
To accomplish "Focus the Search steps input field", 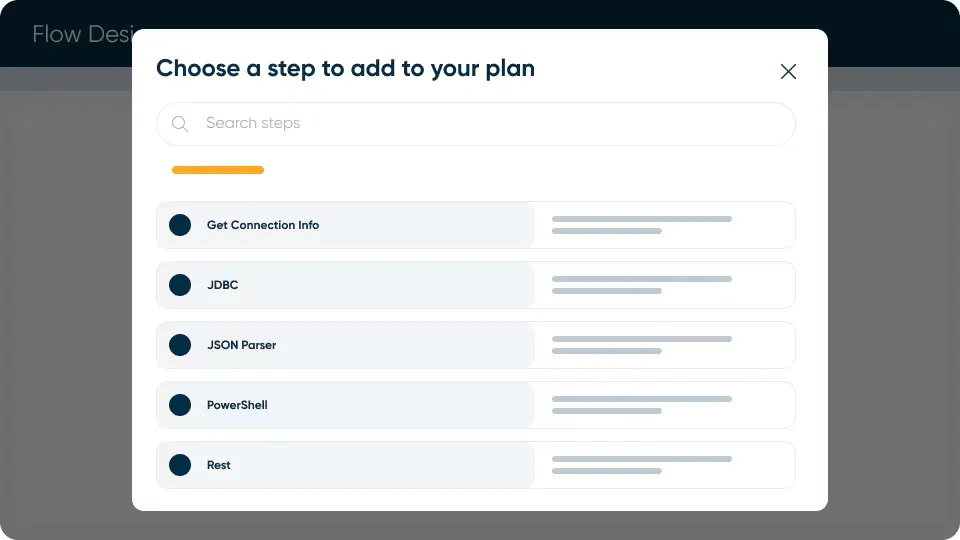I will pos(480,124).
